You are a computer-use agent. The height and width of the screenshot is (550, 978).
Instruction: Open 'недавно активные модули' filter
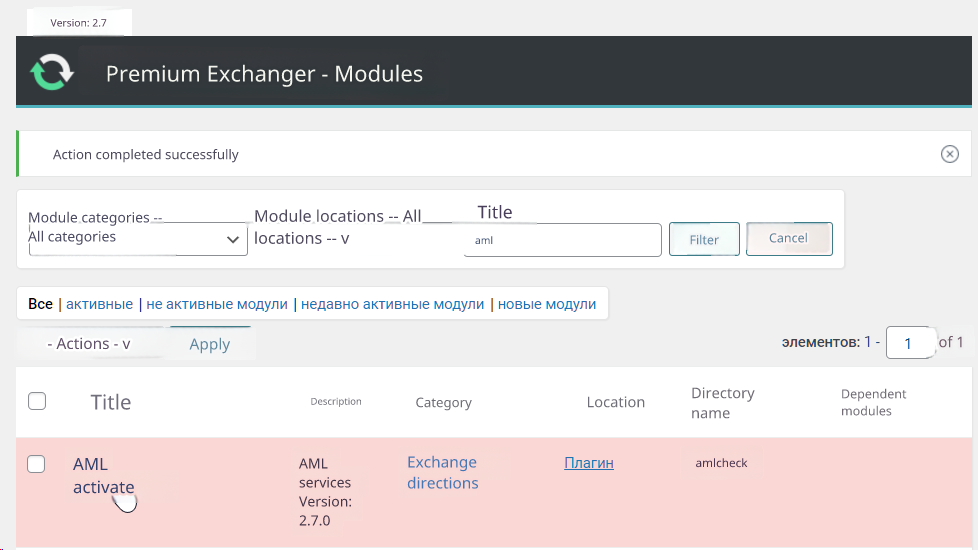point(392,304)
